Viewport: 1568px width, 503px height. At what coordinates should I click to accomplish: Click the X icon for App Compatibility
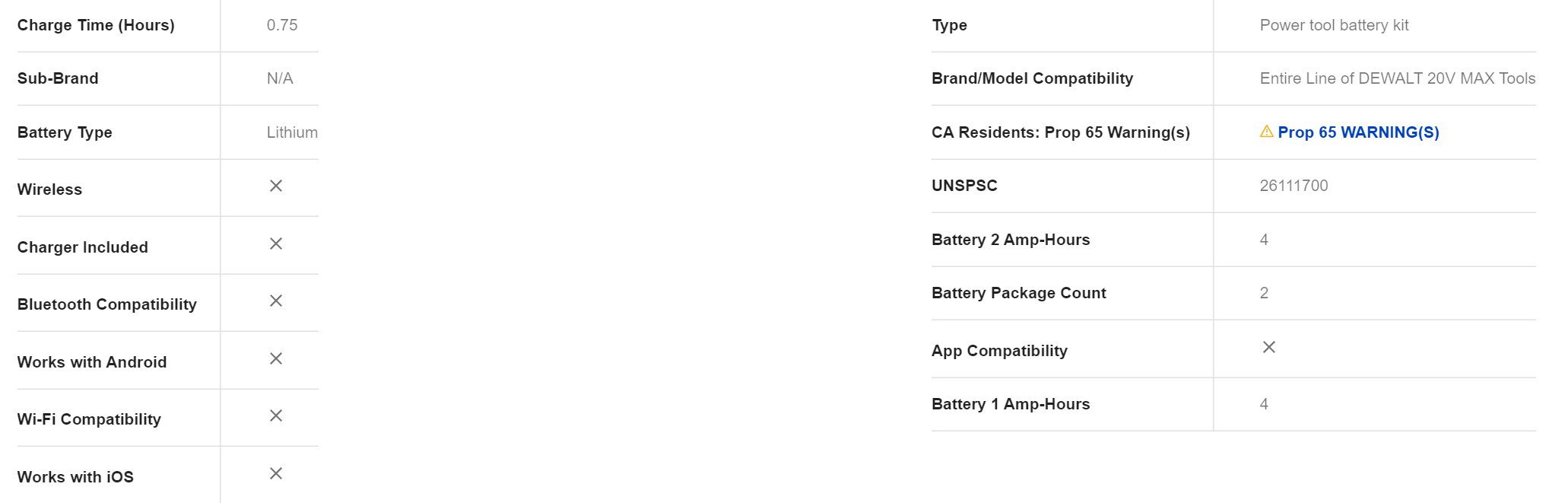1269,347
